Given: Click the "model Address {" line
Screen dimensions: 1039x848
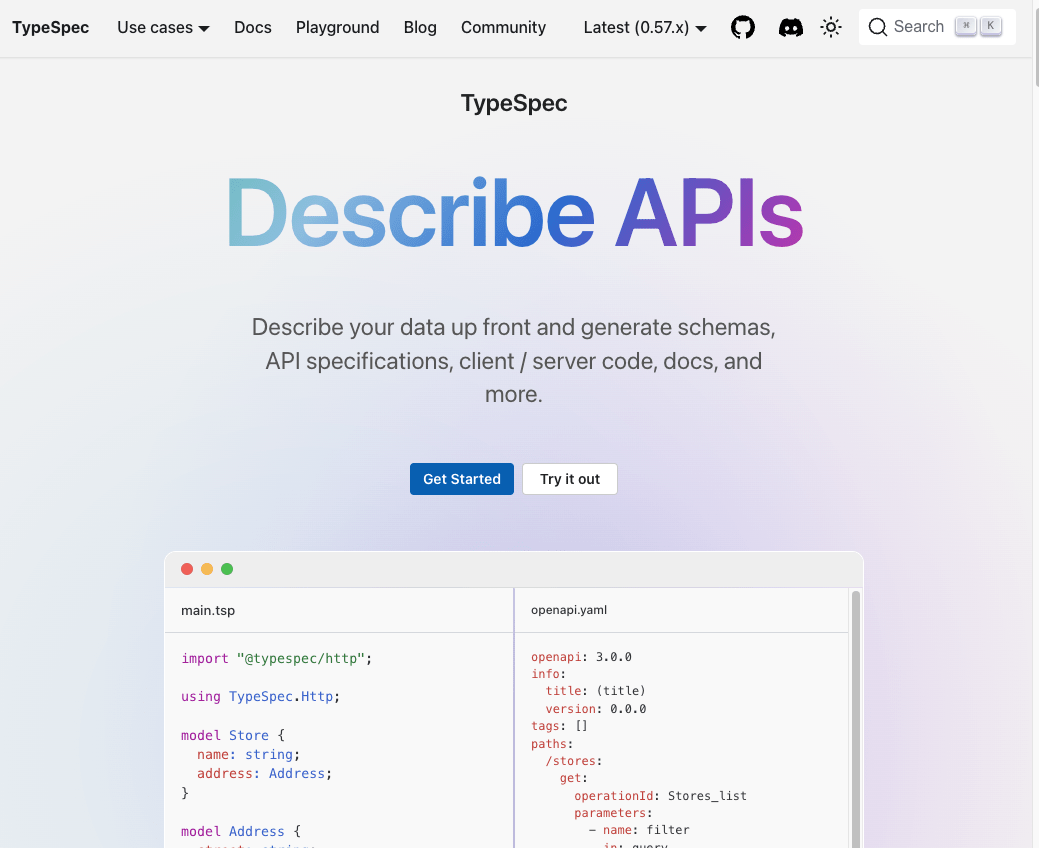Looking at the screenshot, I should tap(241, 831).
